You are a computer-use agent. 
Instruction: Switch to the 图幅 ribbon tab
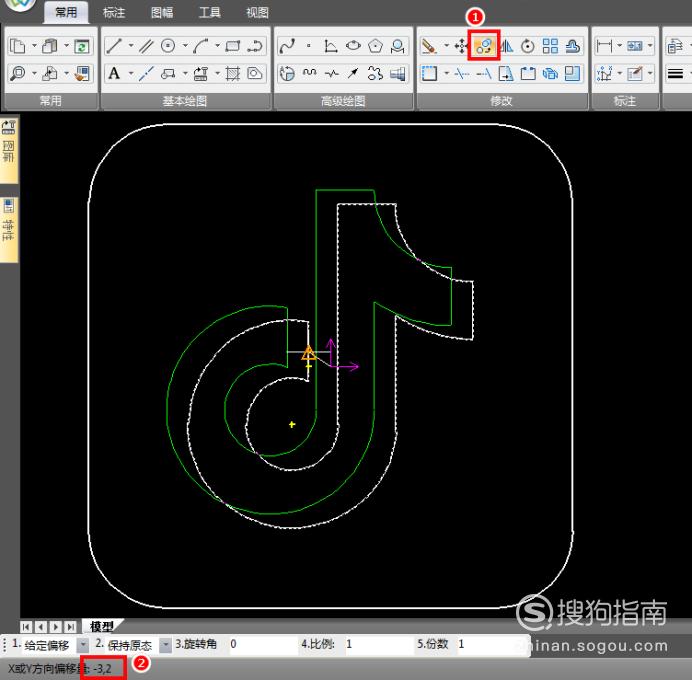coord(162,12)
